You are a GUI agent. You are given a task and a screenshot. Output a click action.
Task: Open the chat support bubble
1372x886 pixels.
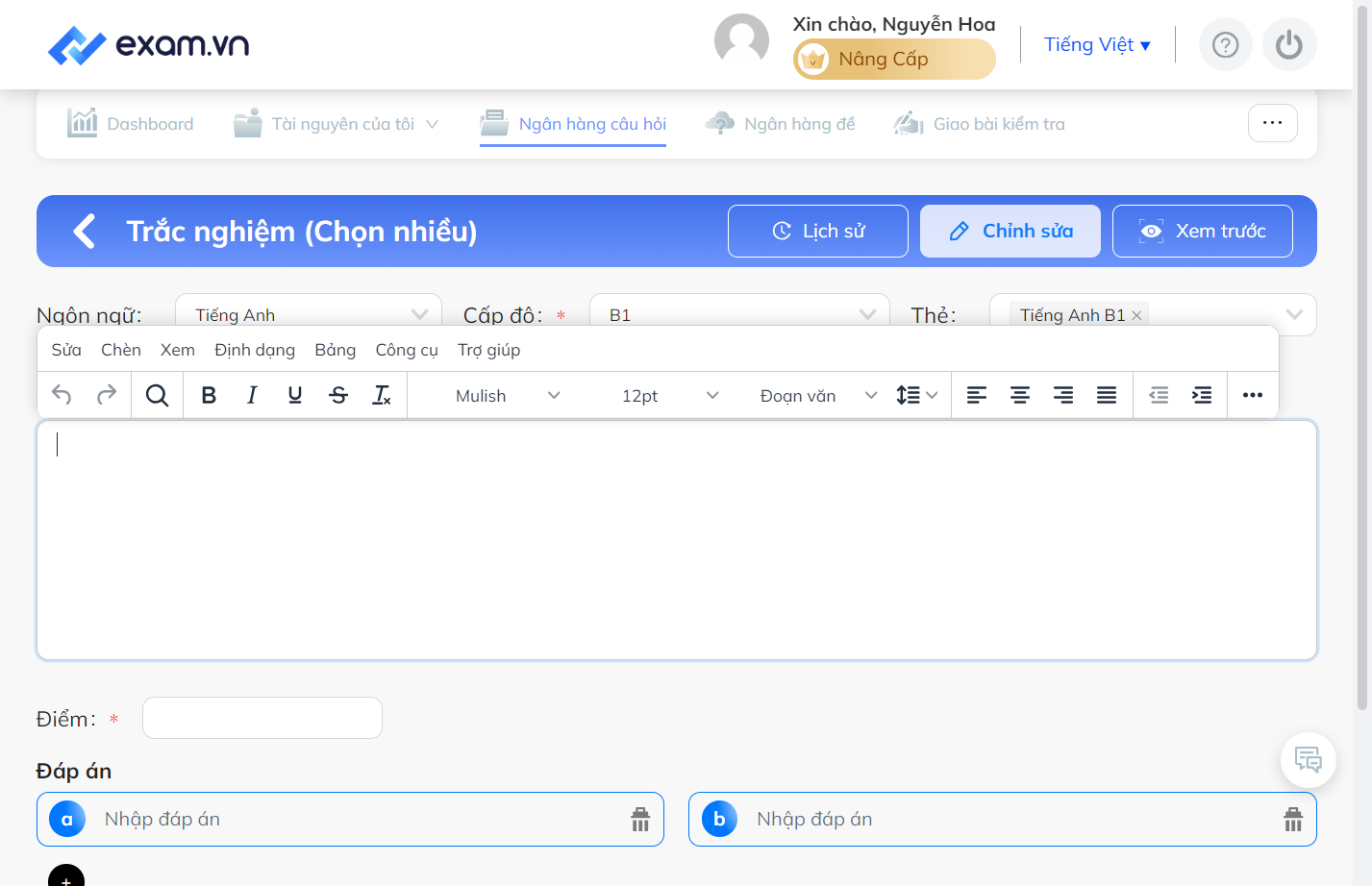[x=1309, y=760]
